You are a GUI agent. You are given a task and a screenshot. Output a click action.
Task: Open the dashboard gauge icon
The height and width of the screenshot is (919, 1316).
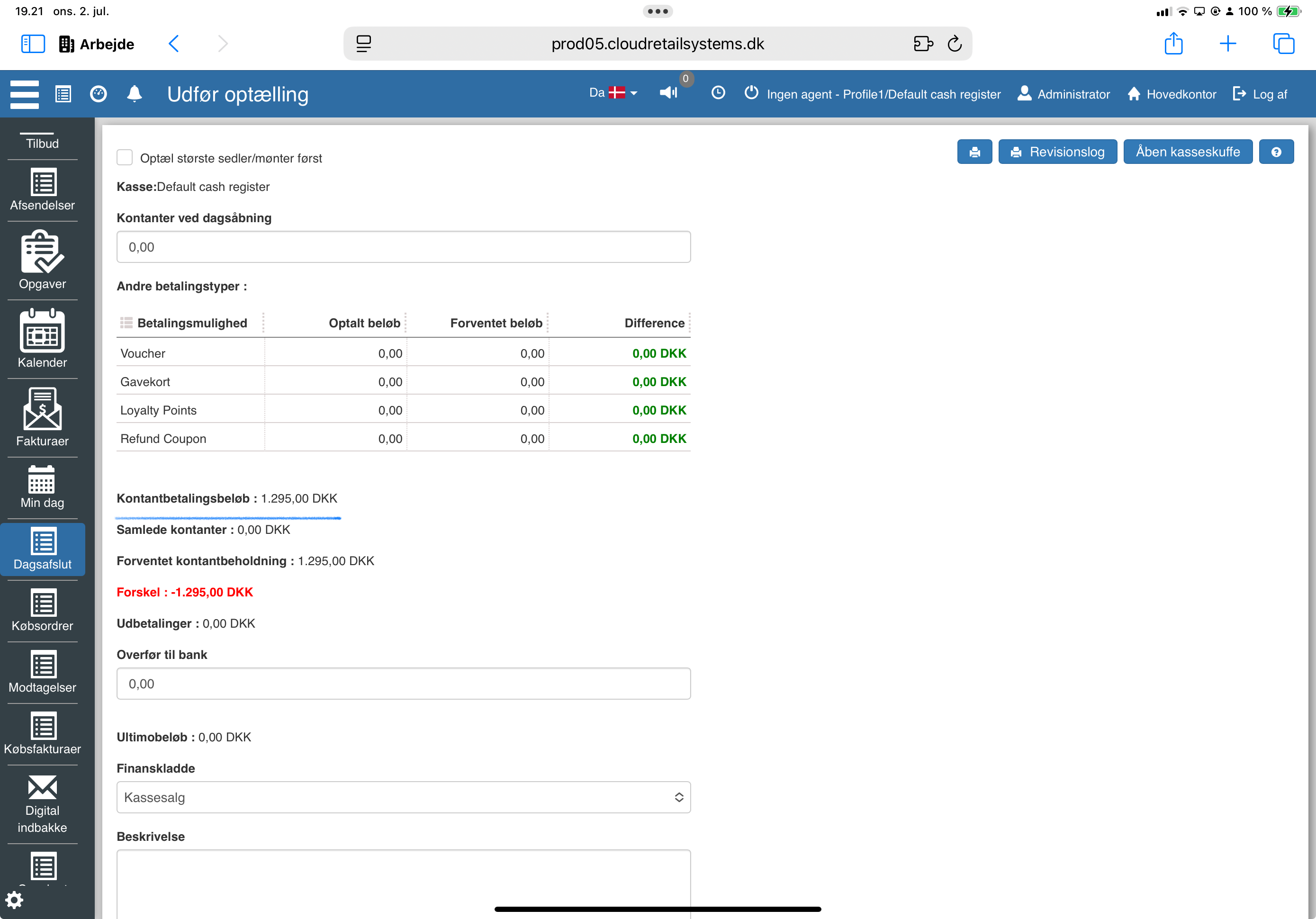click(x=99, y=94)
